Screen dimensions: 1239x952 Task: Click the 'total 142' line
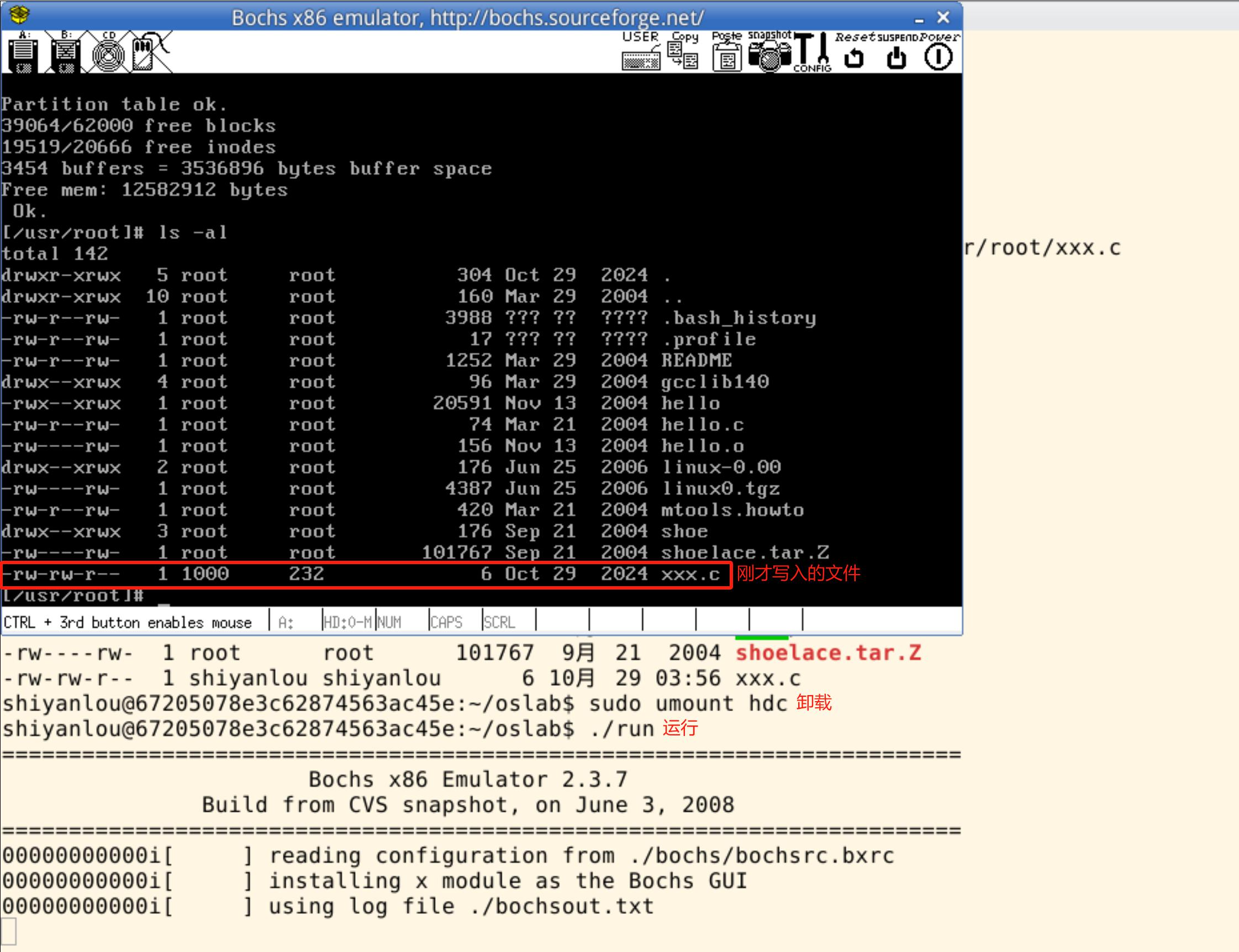point(54,253)
